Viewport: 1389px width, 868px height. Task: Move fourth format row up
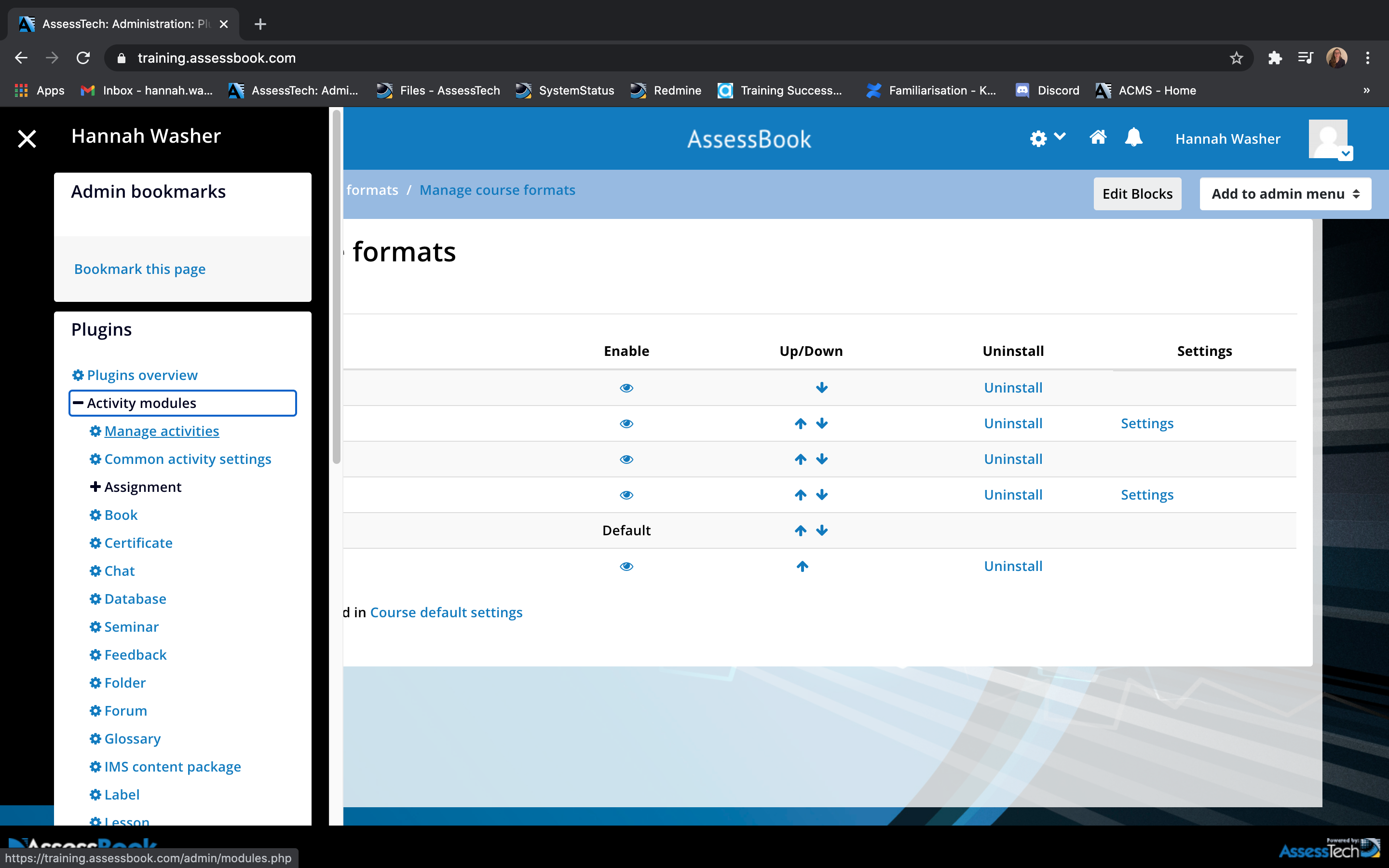point(801,495)
